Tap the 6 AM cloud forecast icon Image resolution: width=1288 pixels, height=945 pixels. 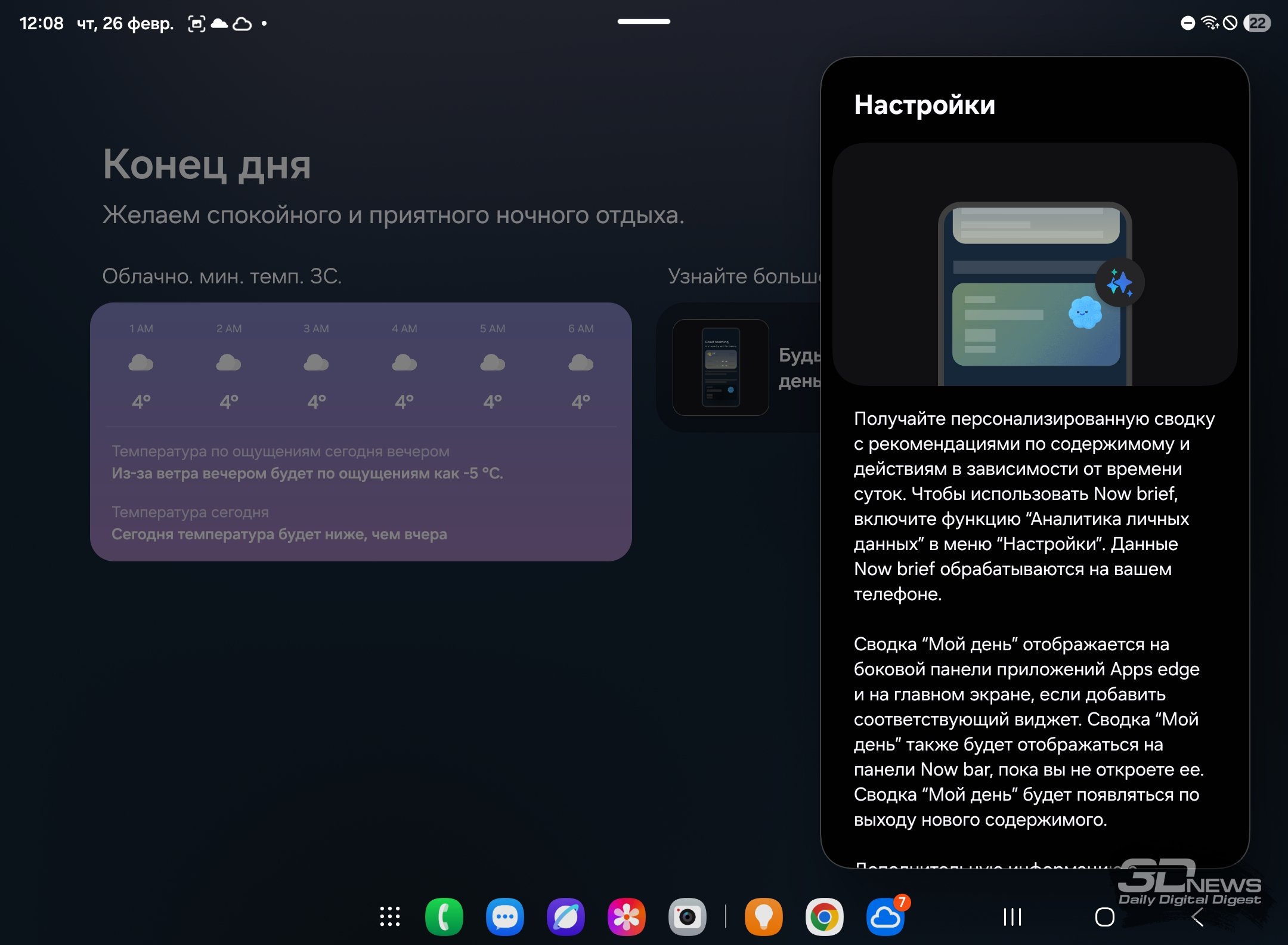coord(581,362)
